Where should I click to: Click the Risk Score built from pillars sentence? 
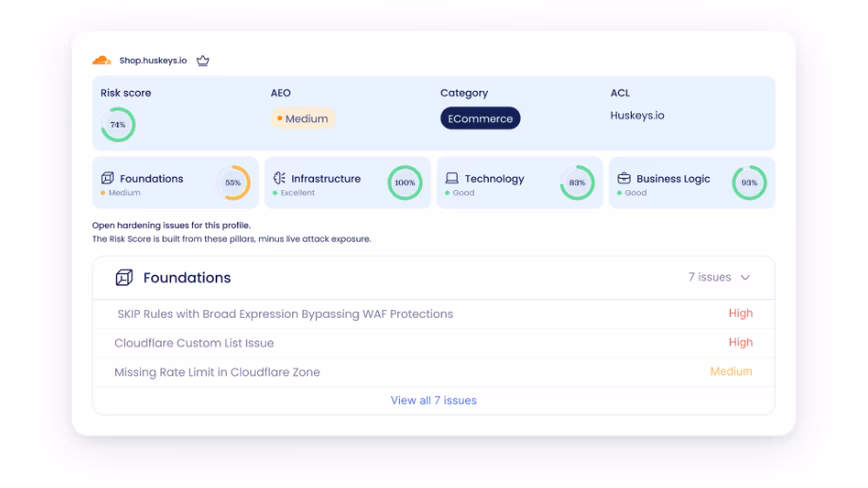click(x=231, y=239)
